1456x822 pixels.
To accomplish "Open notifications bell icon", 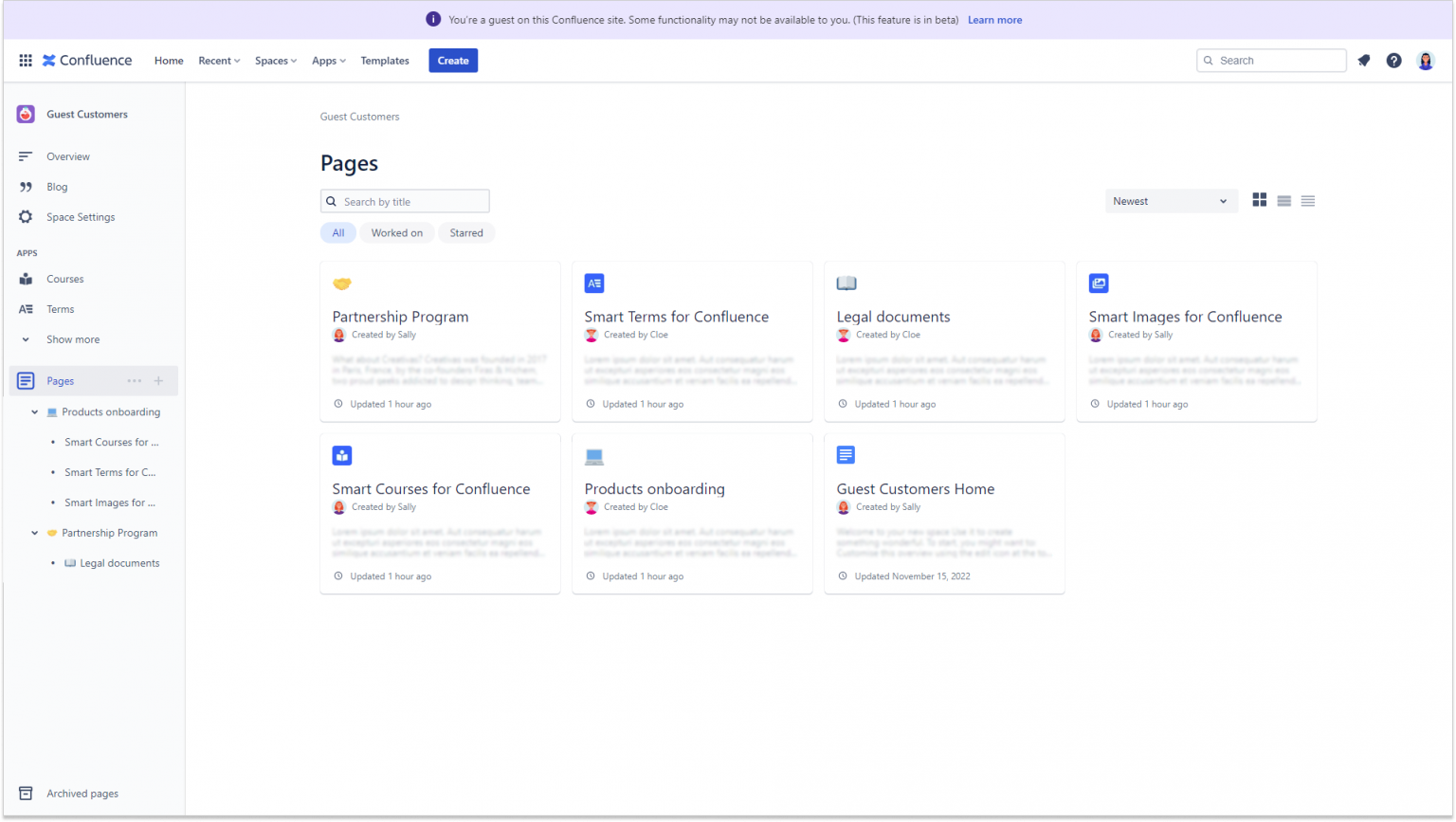I will 1364,60.
